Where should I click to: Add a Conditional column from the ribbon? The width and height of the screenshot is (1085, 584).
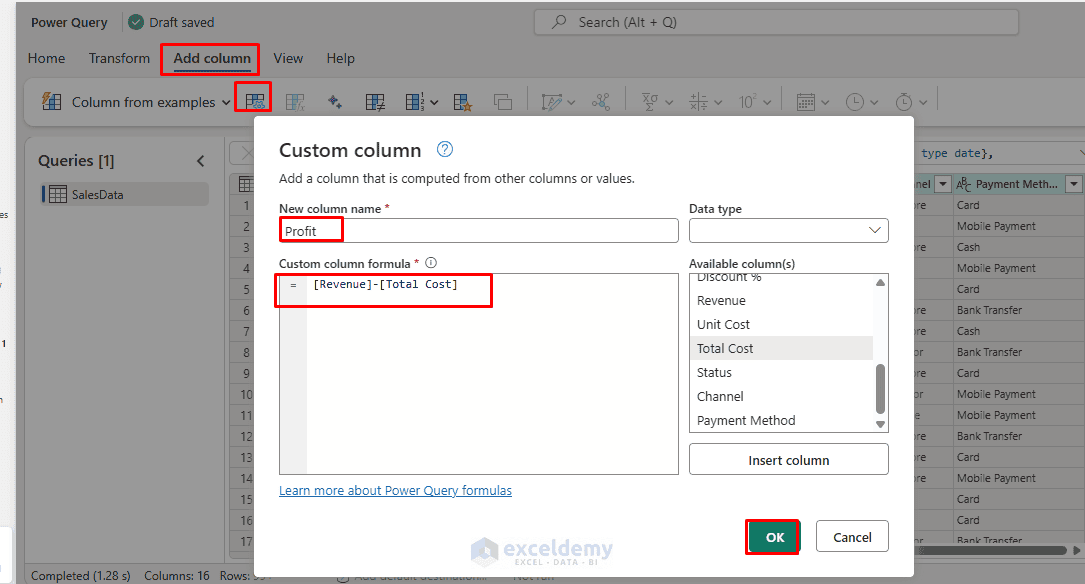375,102
